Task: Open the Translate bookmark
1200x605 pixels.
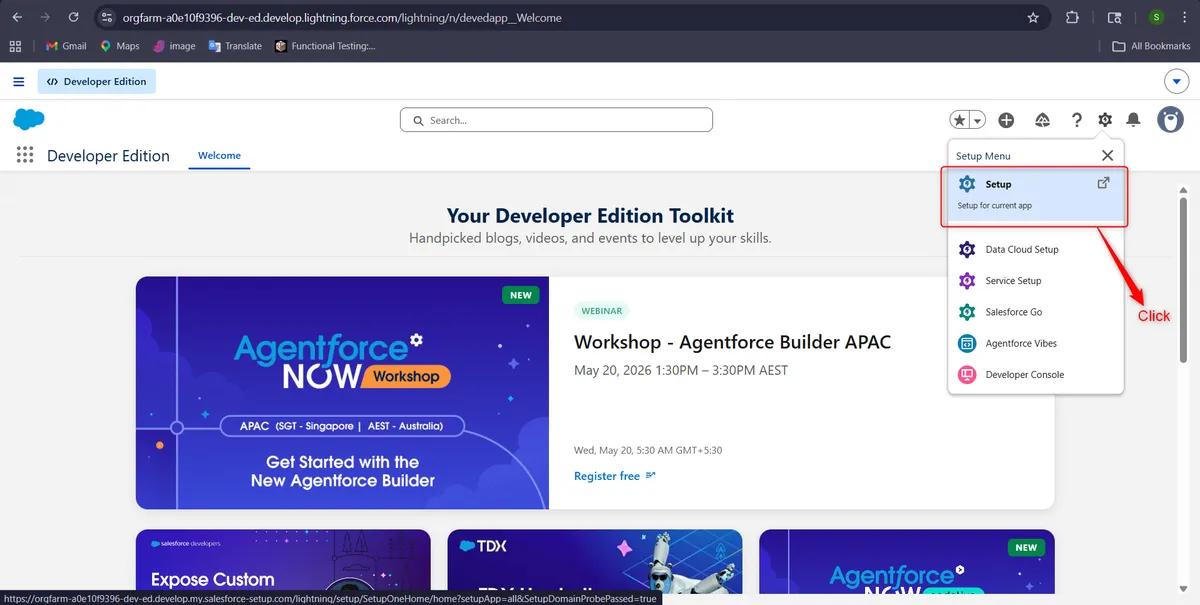Action: (x=235, y=46)
